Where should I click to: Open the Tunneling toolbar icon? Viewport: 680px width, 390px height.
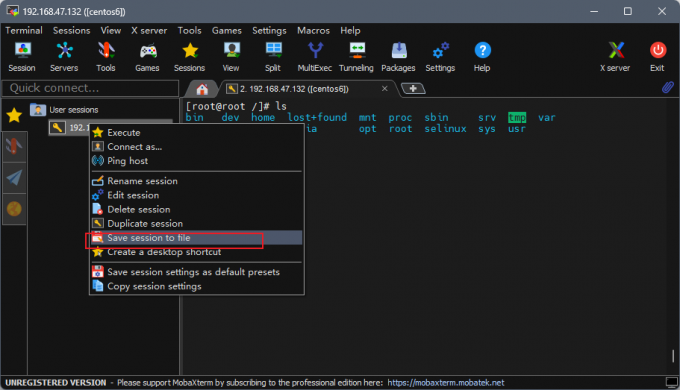tap(356, 57)
